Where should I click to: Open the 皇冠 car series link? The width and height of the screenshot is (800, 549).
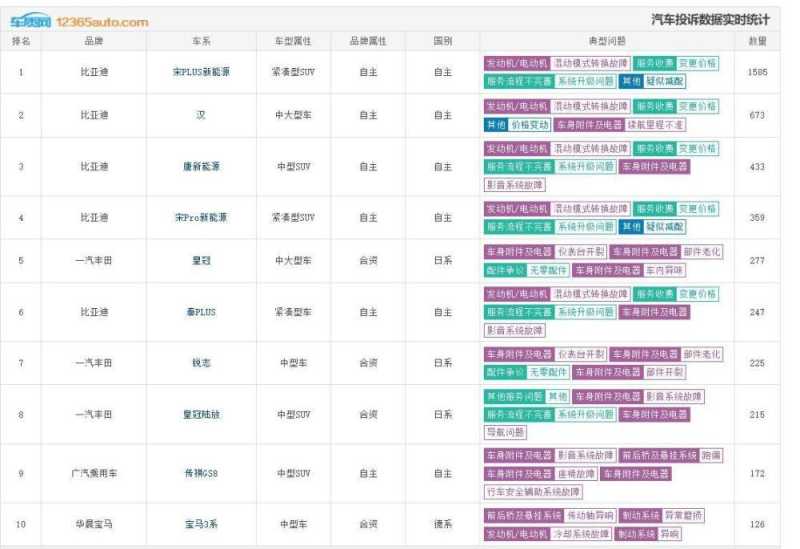(x=201, y=261)
